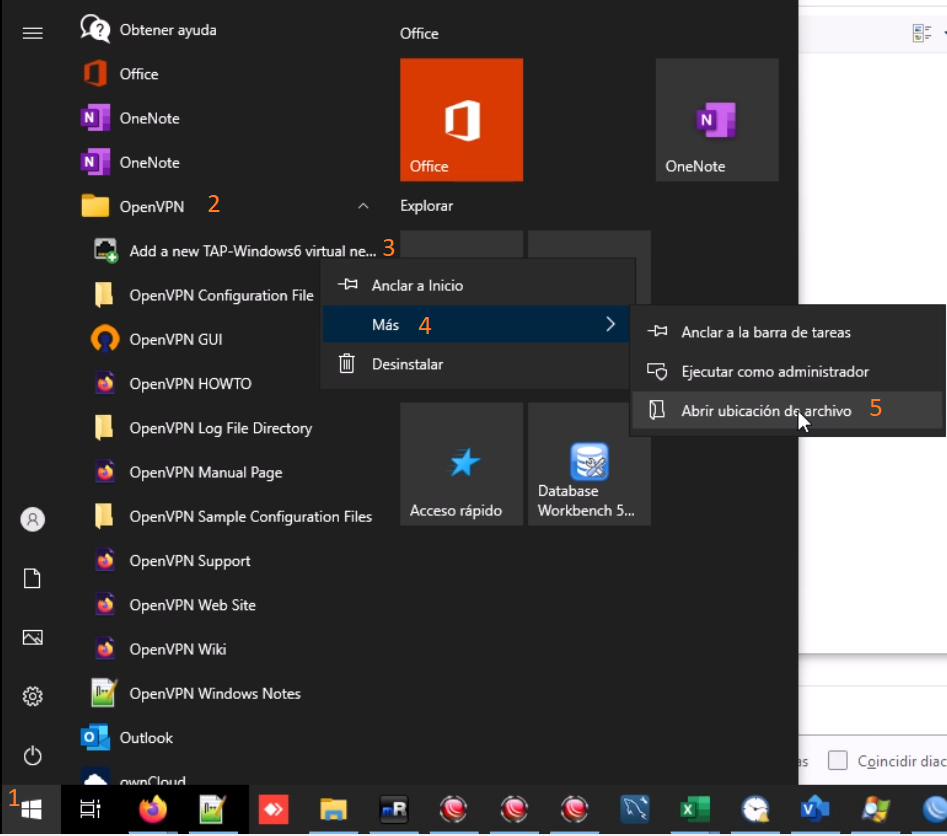Select Ejecutar como administrador

point(787,371)
